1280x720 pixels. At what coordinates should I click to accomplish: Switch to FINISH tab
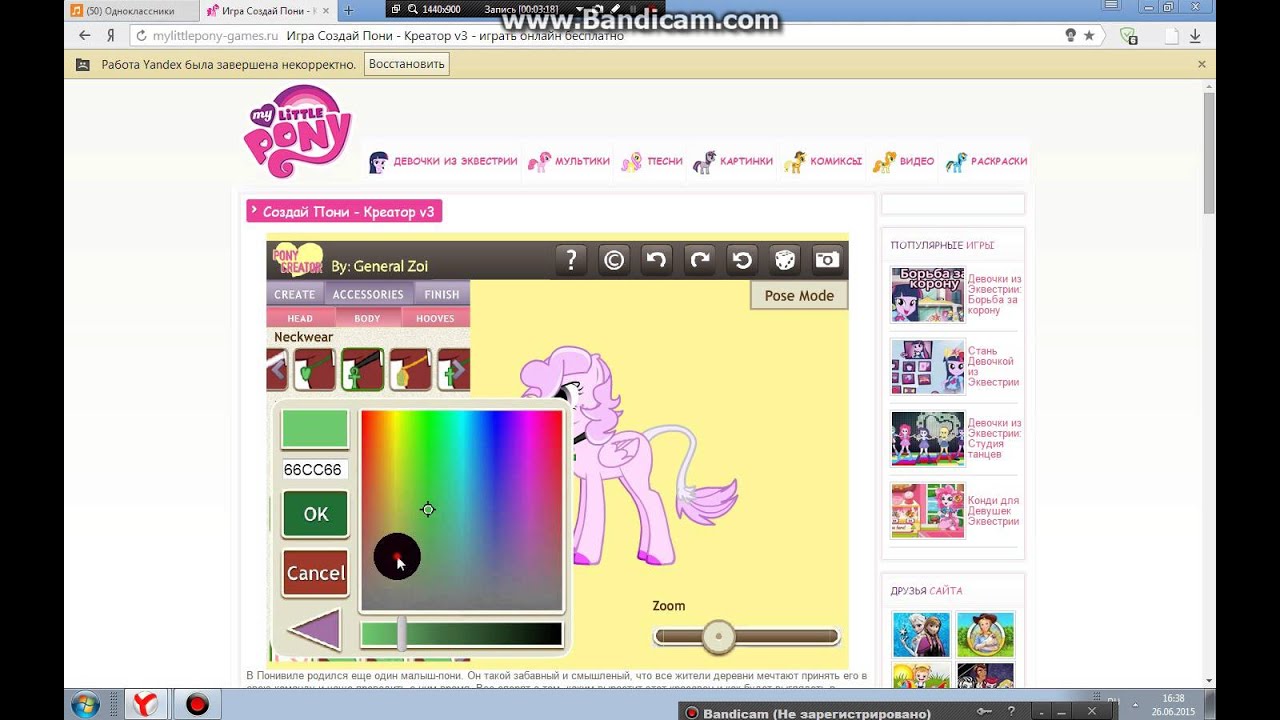441,294
